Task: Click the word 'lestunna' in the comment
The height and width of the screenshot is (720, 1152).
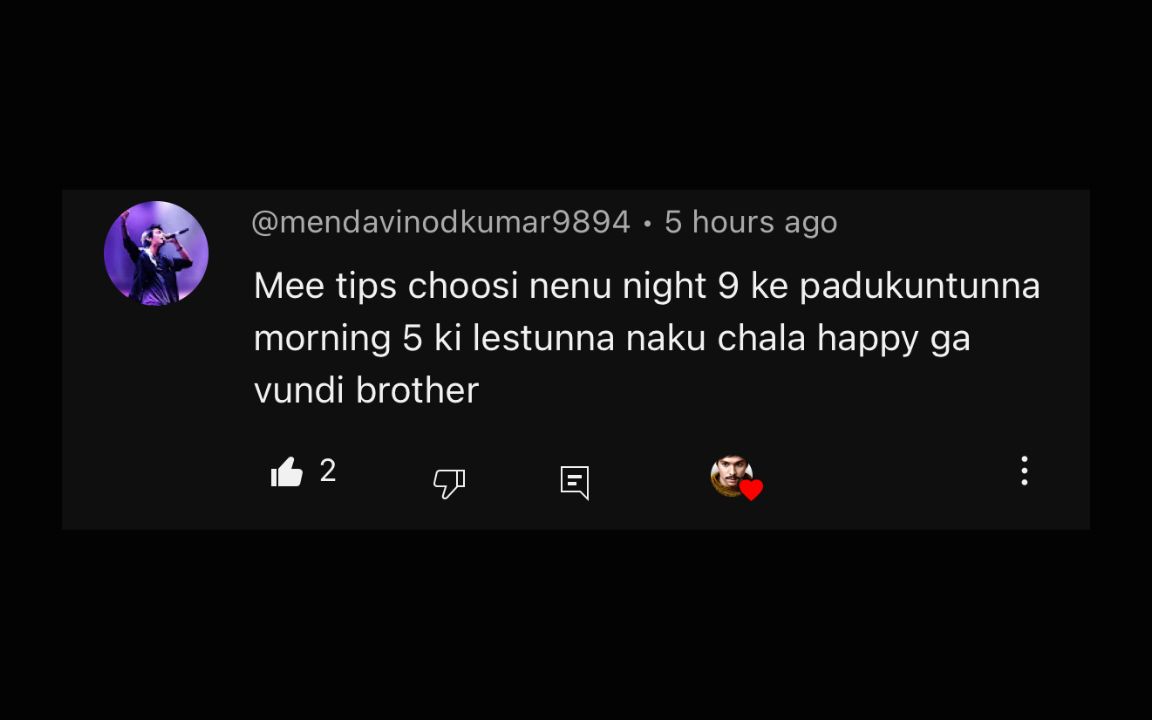Action: coord(543,339)
